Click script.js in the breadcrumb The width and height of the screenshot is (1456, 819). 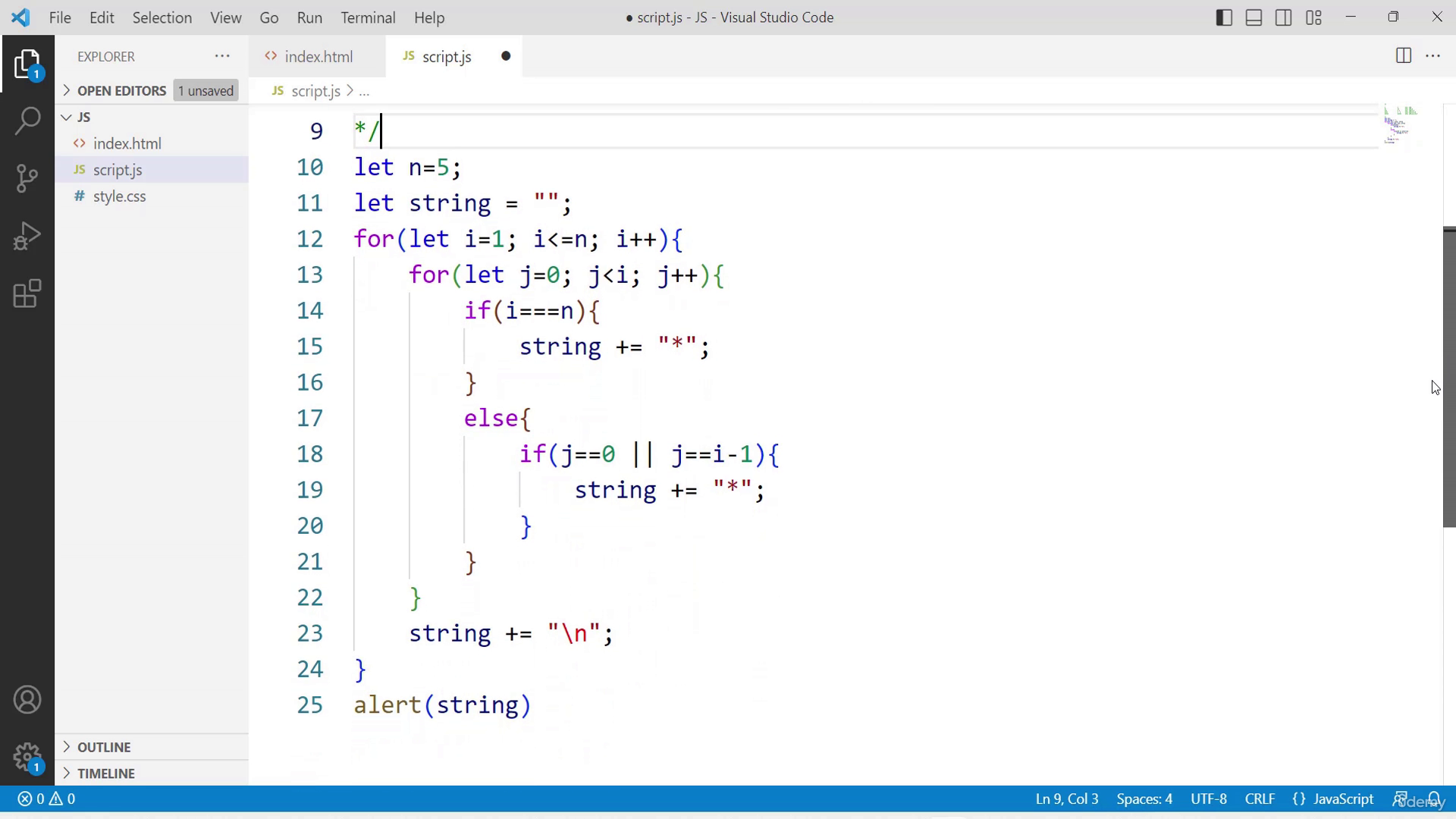[x=315, y=91]
